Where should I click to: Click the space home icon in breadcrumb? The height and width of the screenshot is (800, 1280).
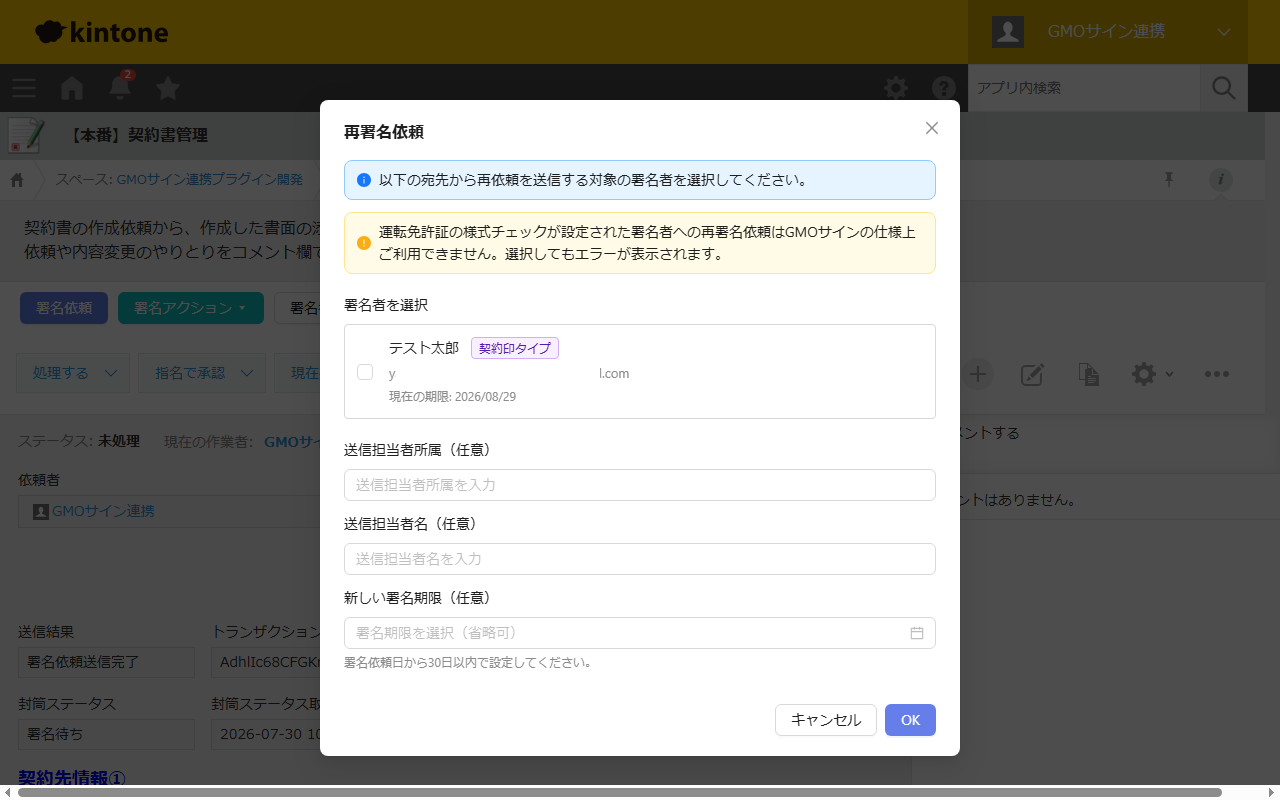pos(17,180)
